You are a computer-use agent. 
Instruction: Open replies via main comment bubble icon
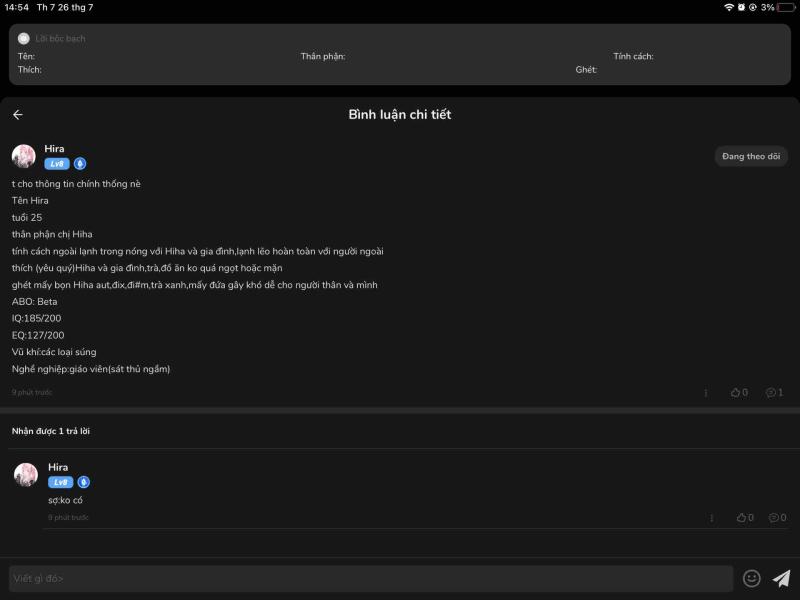pos(772,393)
